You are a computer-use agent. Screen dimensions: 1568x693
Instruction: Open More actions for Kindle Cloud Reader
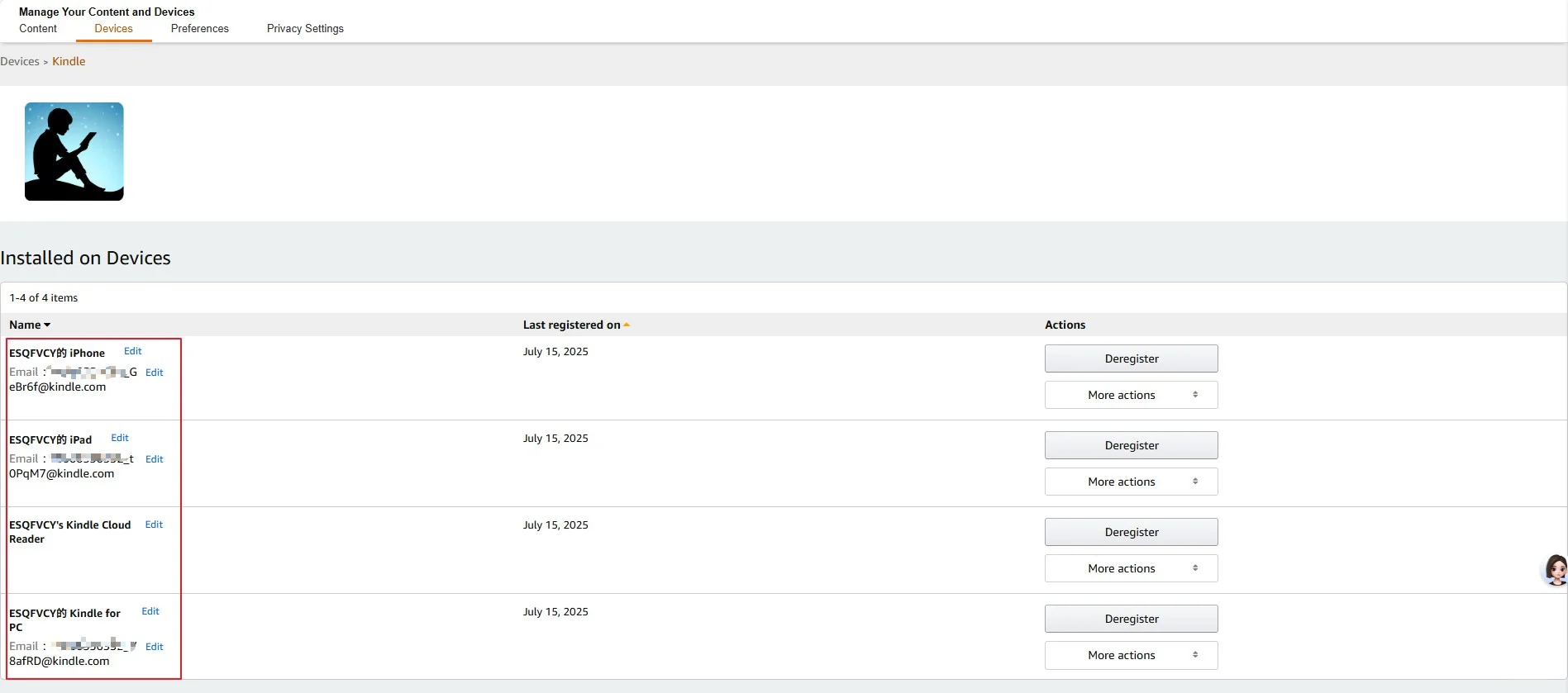[x=1131, y=568]
